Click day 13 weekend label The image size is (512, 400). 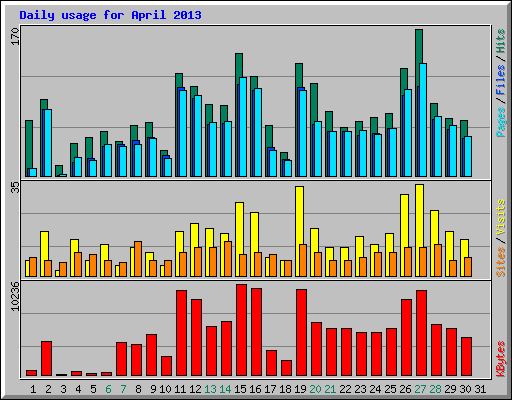(x=210, y=389)
